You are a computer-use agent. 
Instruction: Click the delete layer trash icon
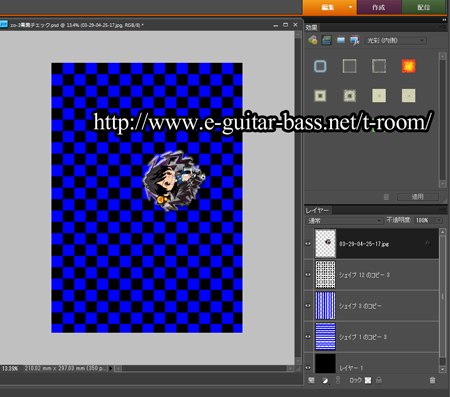click(x=432, y=380)
